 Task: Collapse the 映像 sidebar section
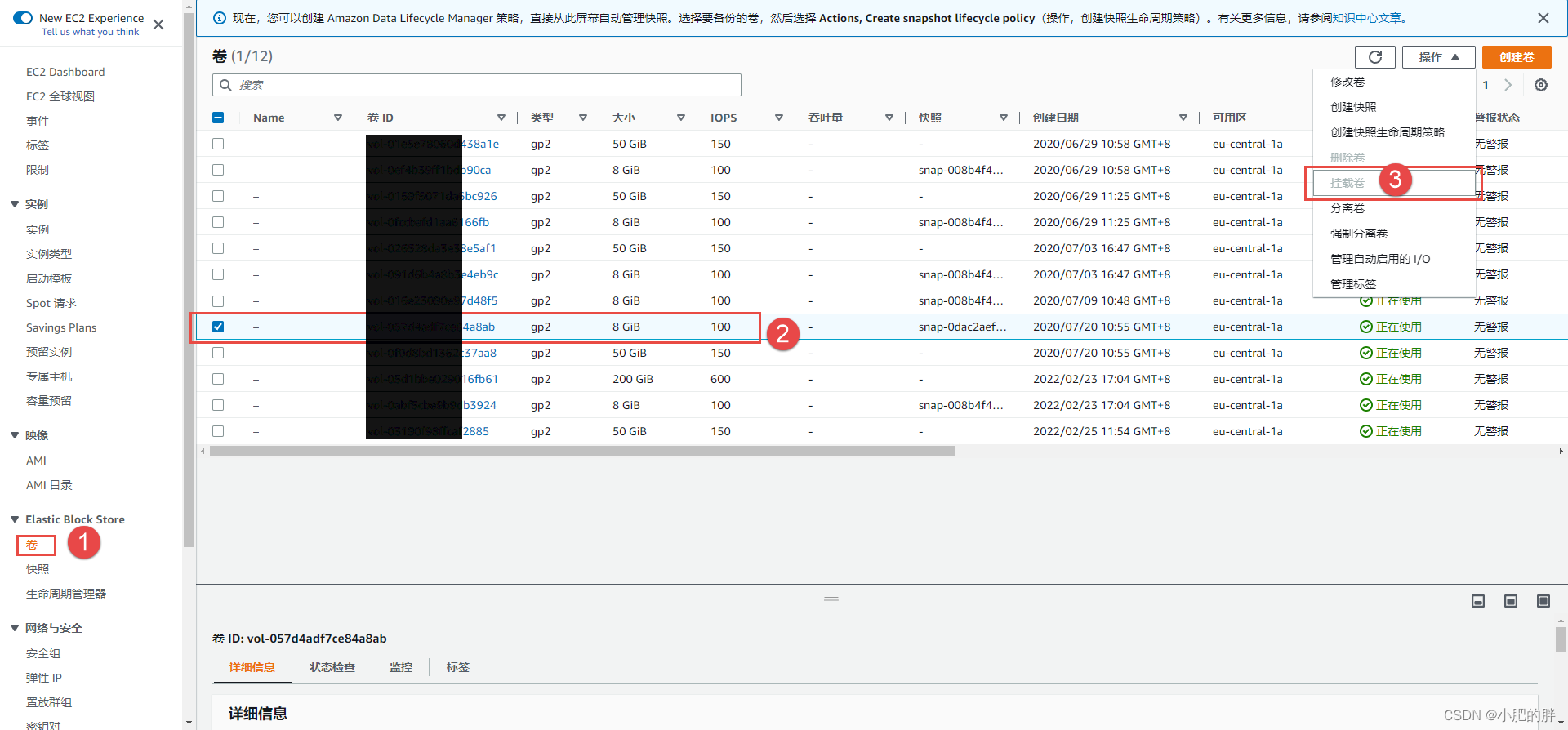coord(15,435)
